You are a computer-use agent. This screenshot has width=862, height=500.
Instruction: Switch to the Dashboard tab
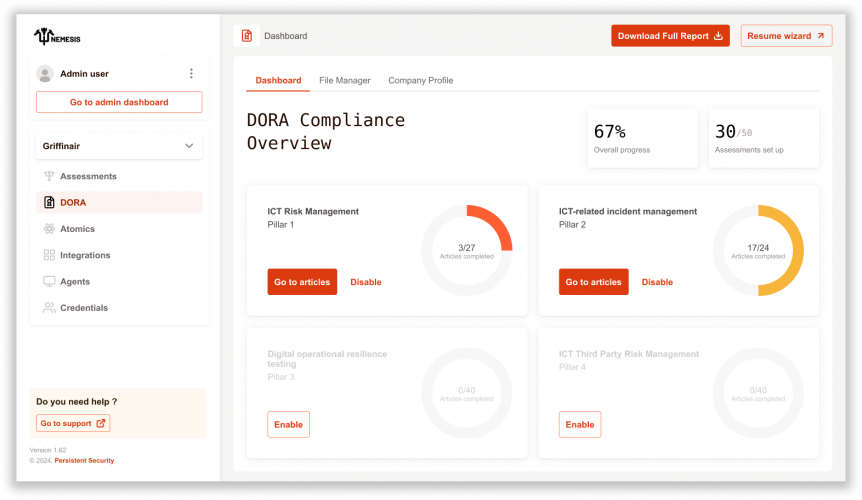point(278,80)
